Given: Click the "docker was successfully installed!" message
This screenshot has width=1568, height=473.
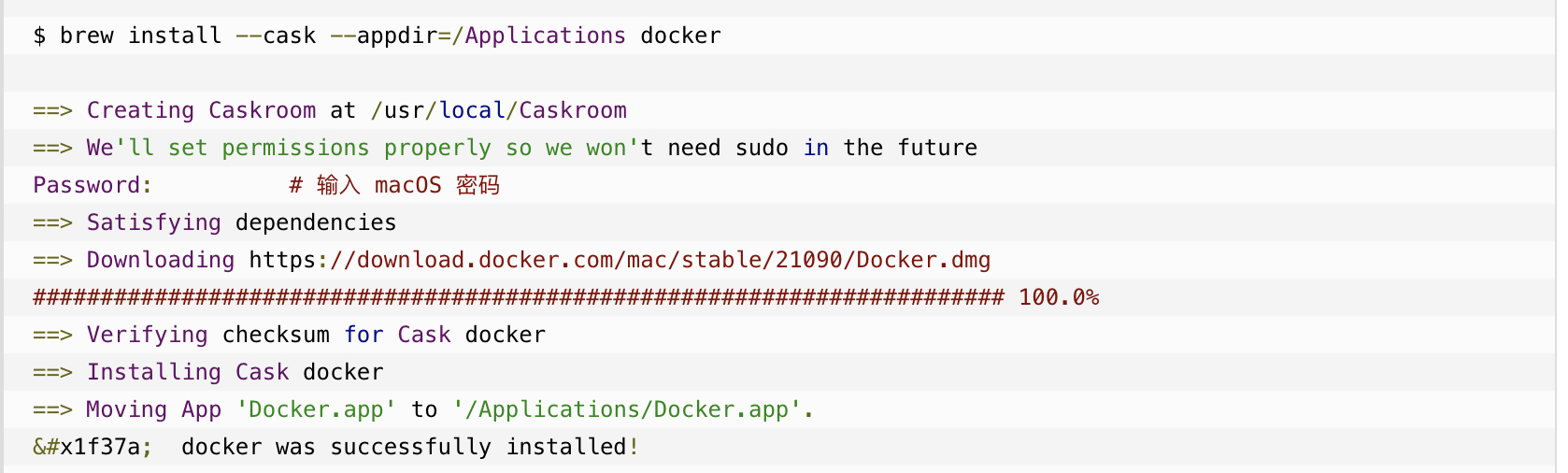Looking at the screenshot, I should 409,447.
